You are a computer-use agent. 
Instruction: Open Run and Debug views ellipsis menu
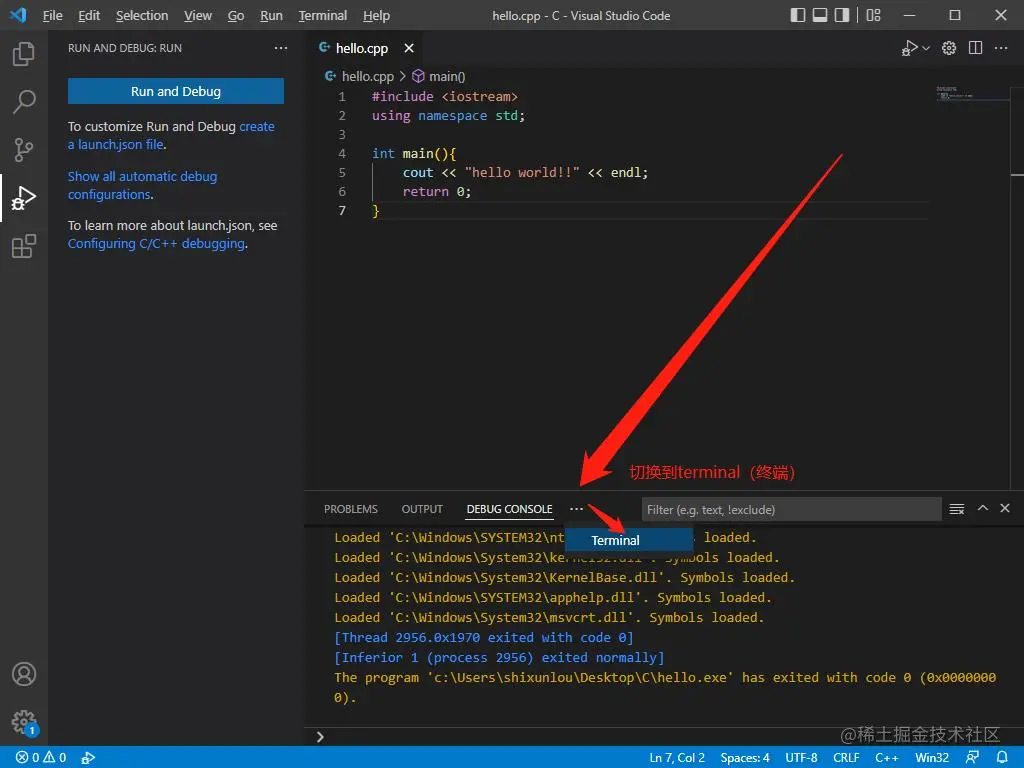coord(281,48)
